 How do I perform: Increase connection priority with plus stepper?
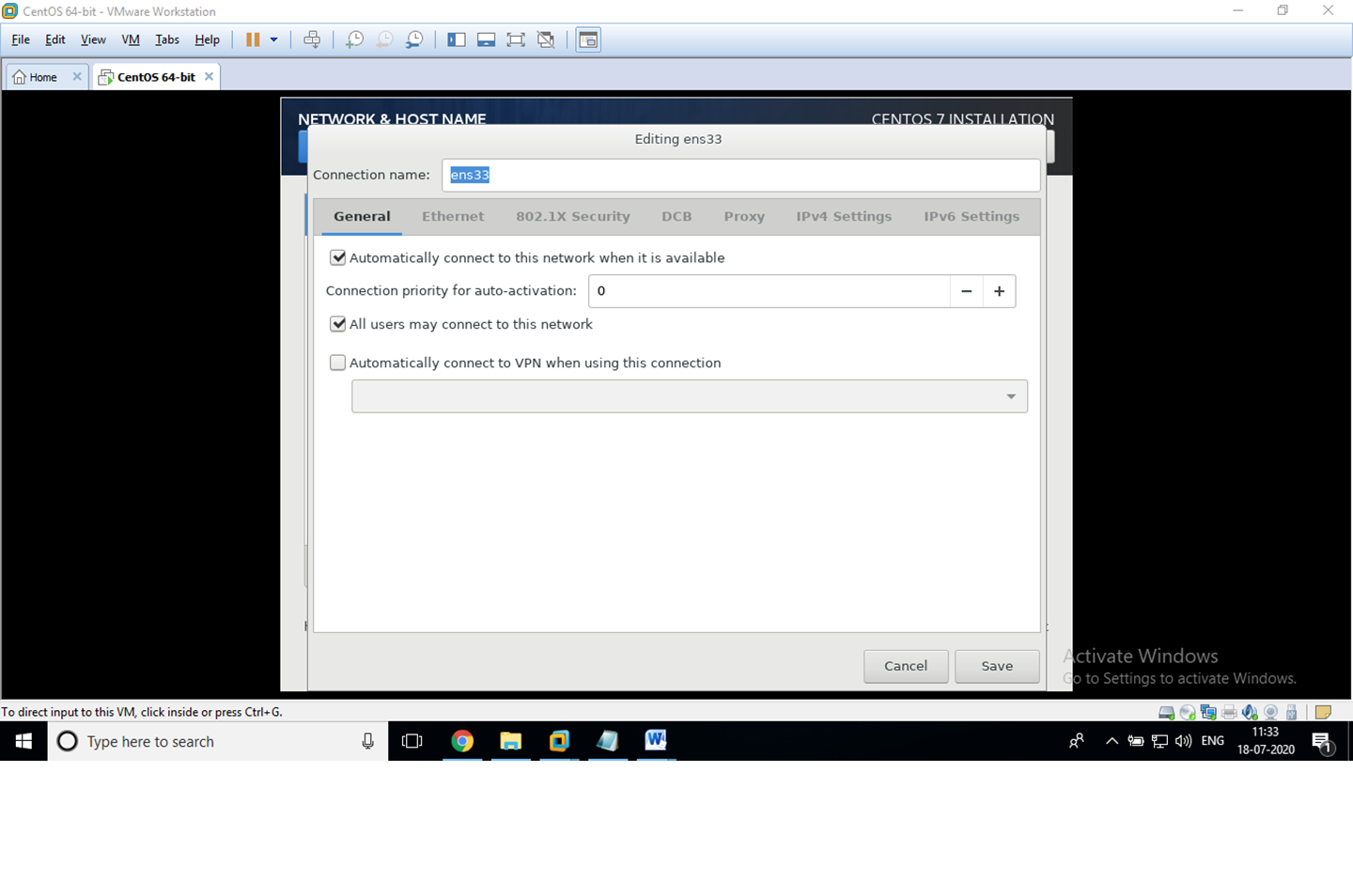[x=999, y=291]
